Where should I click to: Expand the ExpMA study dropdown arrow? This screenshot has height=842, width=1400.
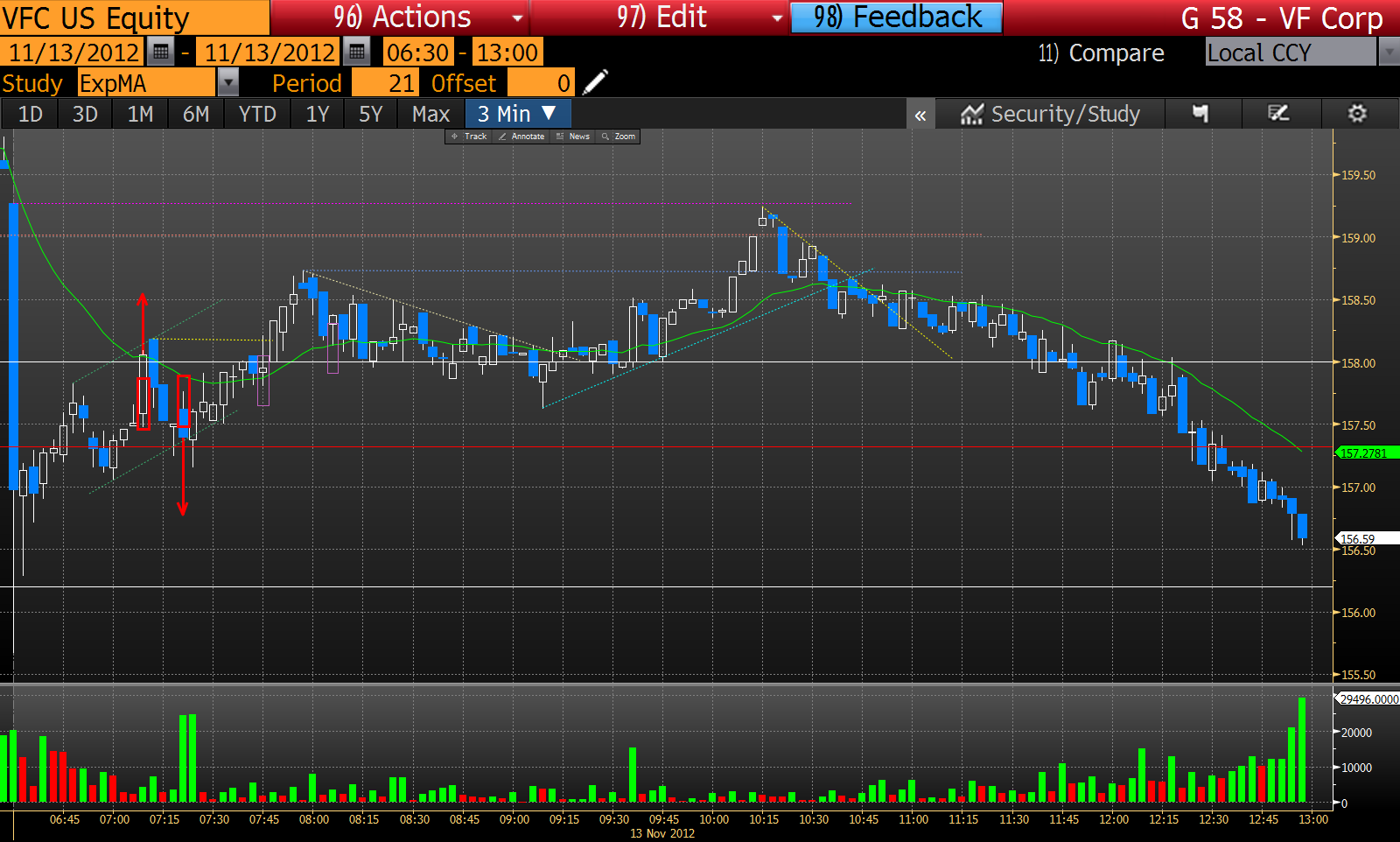click(x=227, y=83)
